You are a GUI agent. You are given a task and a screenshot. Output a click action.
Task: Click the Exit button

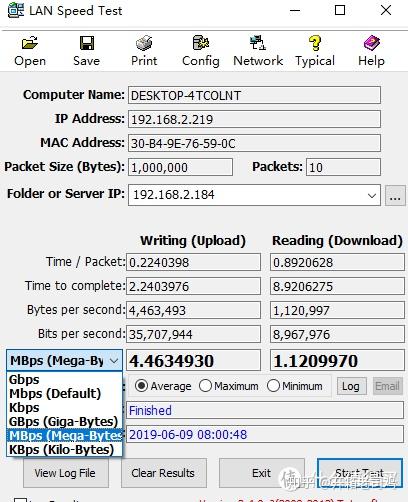click(x=262, y=473)
